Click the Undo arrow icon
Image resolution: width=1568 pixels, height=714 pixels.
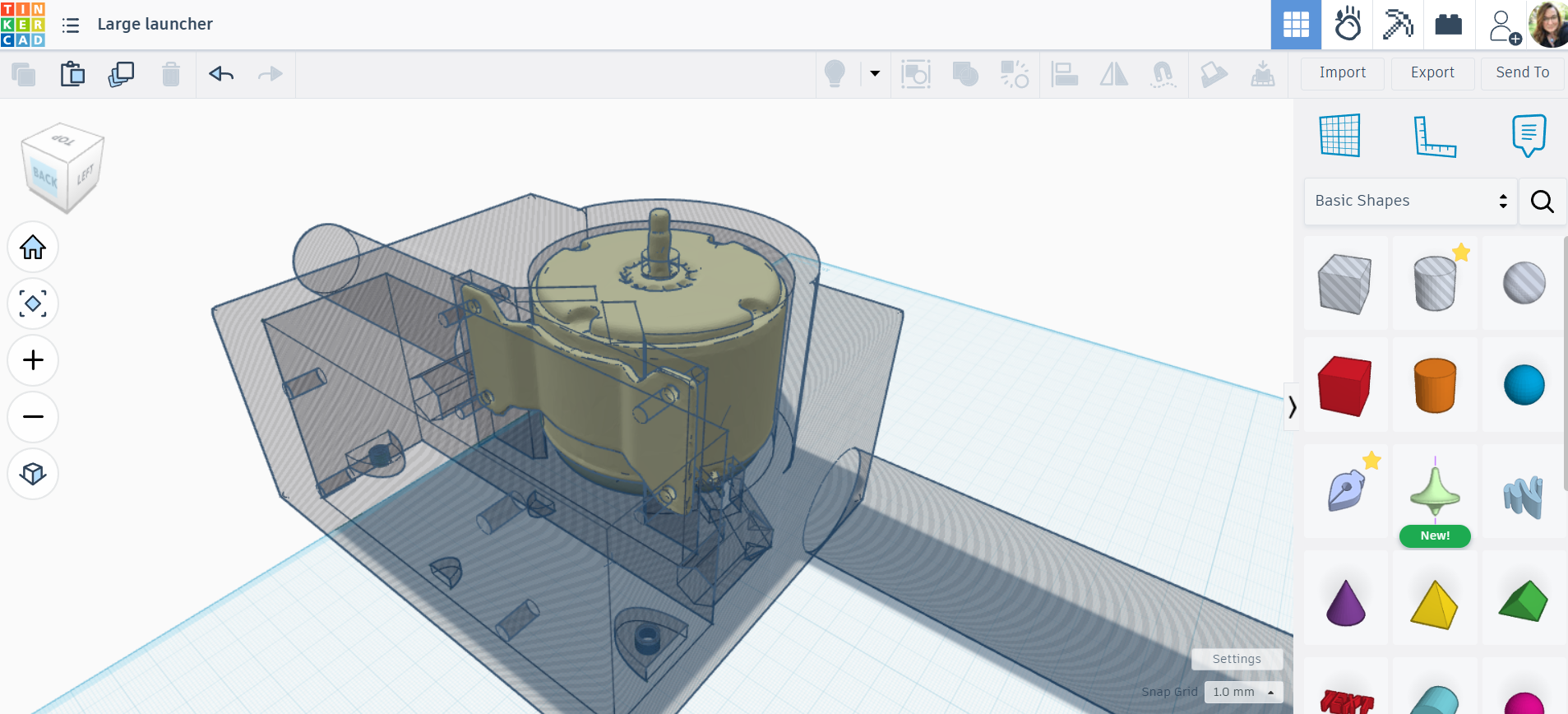pyautogui.click(x=221, y=74)
